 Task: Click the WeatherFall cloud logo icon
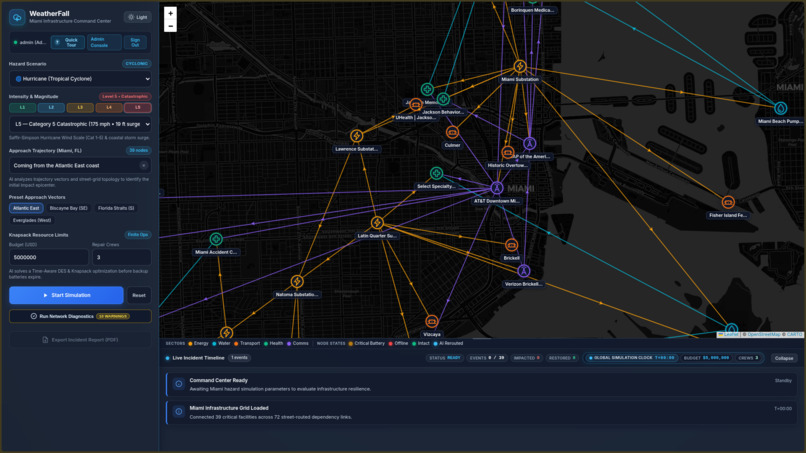coord(17,17)
